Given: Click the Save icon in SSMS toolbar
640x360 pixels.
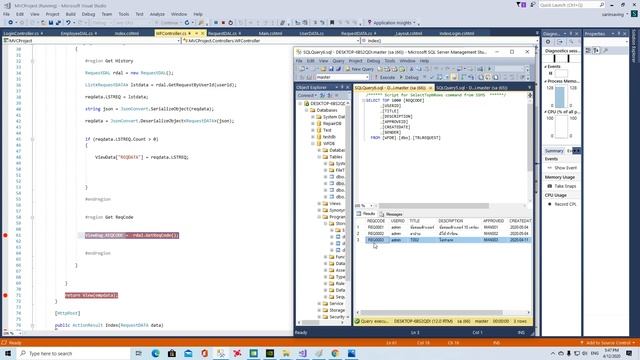Looking at the screenshot, I should coord(331,69).
